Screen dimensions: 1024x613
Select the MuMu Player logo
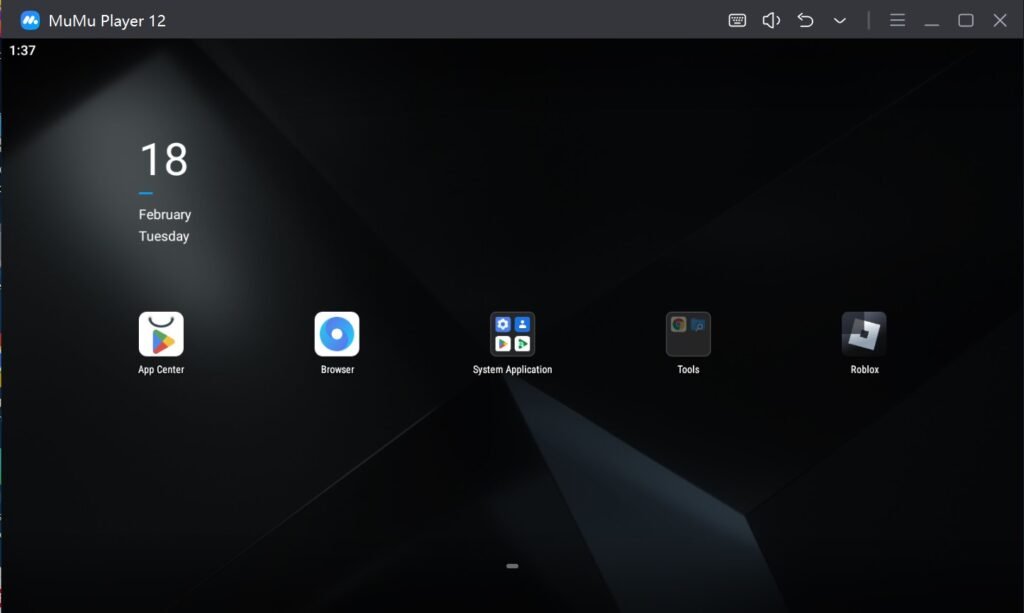click(x=28, y=19)
